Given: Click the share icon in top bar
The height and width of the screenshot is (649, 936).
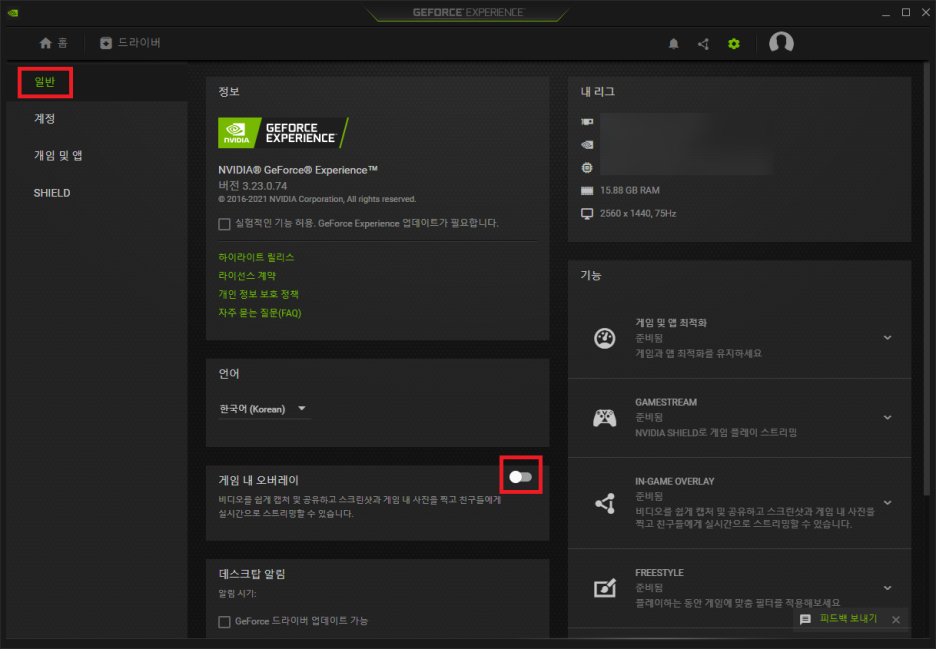Looking at the screenshot, I should click(703, 44).
